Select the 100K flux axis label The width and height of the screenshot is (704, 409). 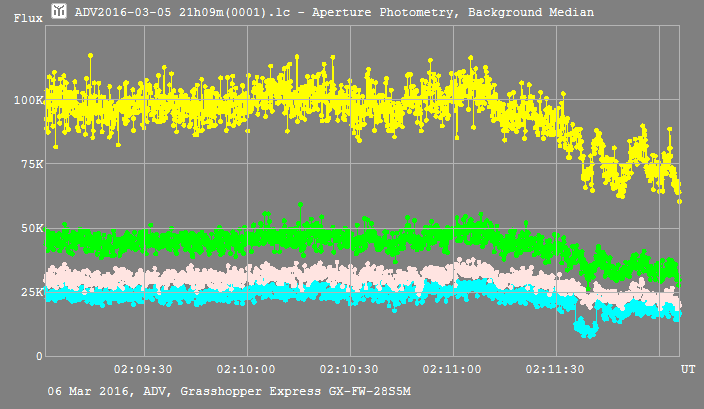(26, 100)
